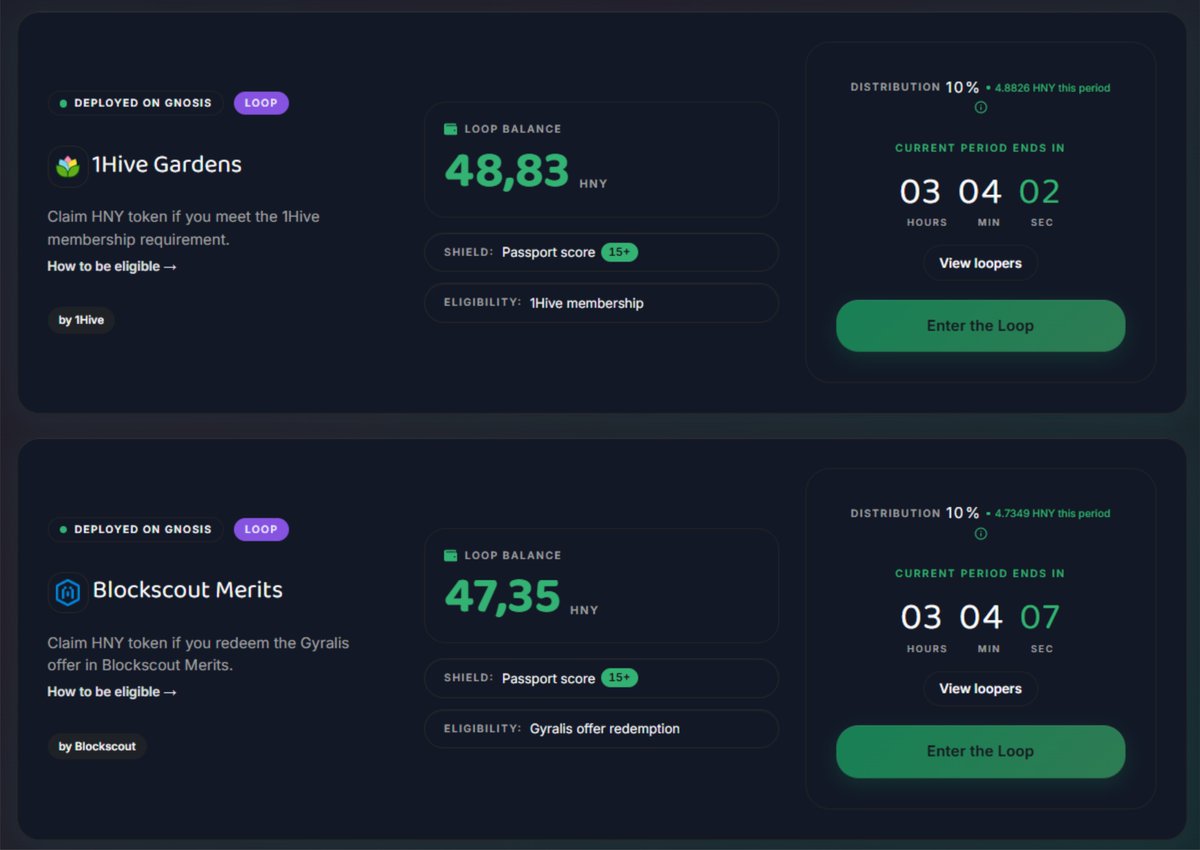Click the 15+ badge in Blockscout Merits shield
1200x850 pixels.
pos(619,678)
